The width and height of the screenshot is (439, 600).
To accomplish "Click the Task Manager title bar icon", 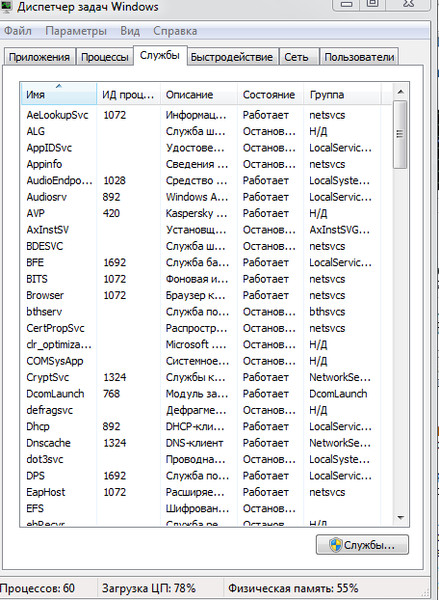I will 6,6.
